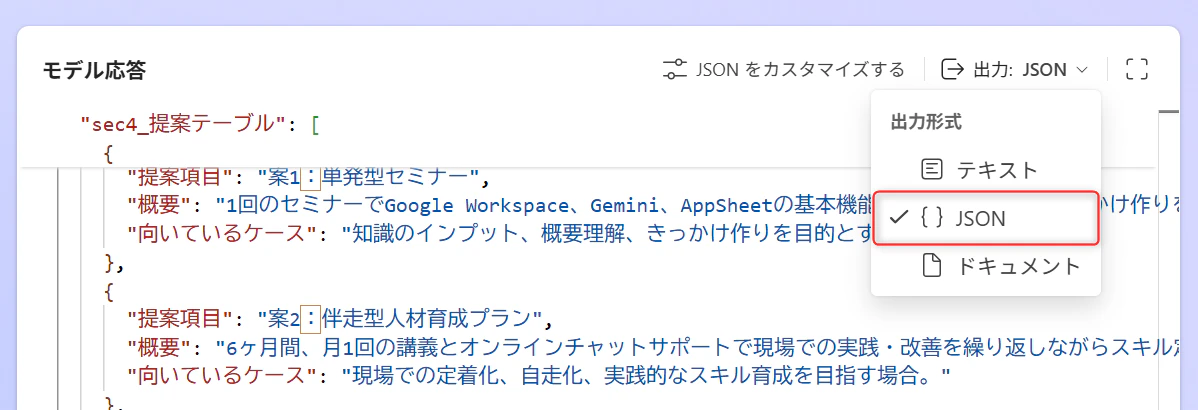This screenshot has width=1198, height=410.
Task: Click the value starting 現場での定着化
Action: pos(646,374)
